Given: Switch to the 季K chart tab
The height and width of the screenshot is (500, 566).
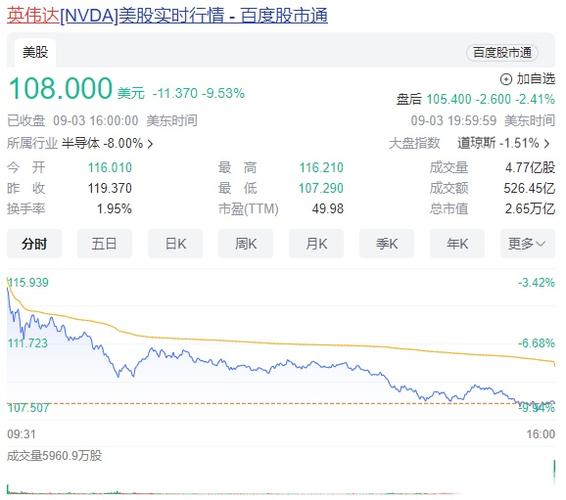Looking at the screenshot, I should 387,244.
